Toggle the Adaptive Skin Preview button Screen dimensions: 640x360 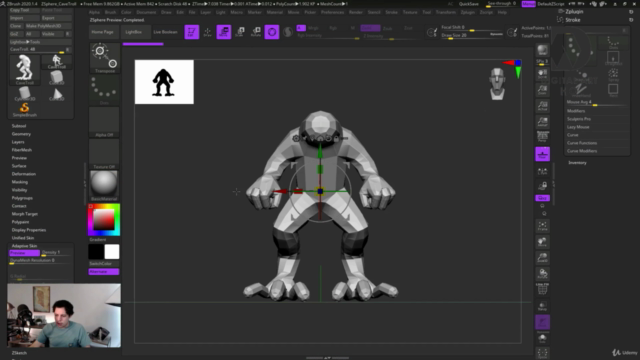pyautogui.click(x=24, y=253)
